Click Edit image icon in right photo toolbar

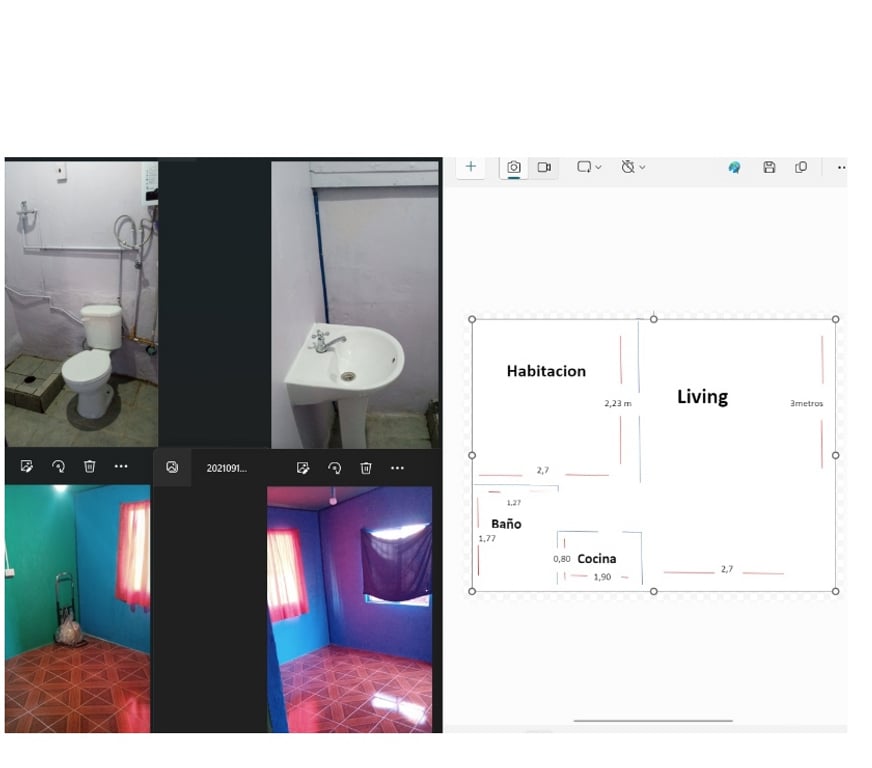coord(303,468)
